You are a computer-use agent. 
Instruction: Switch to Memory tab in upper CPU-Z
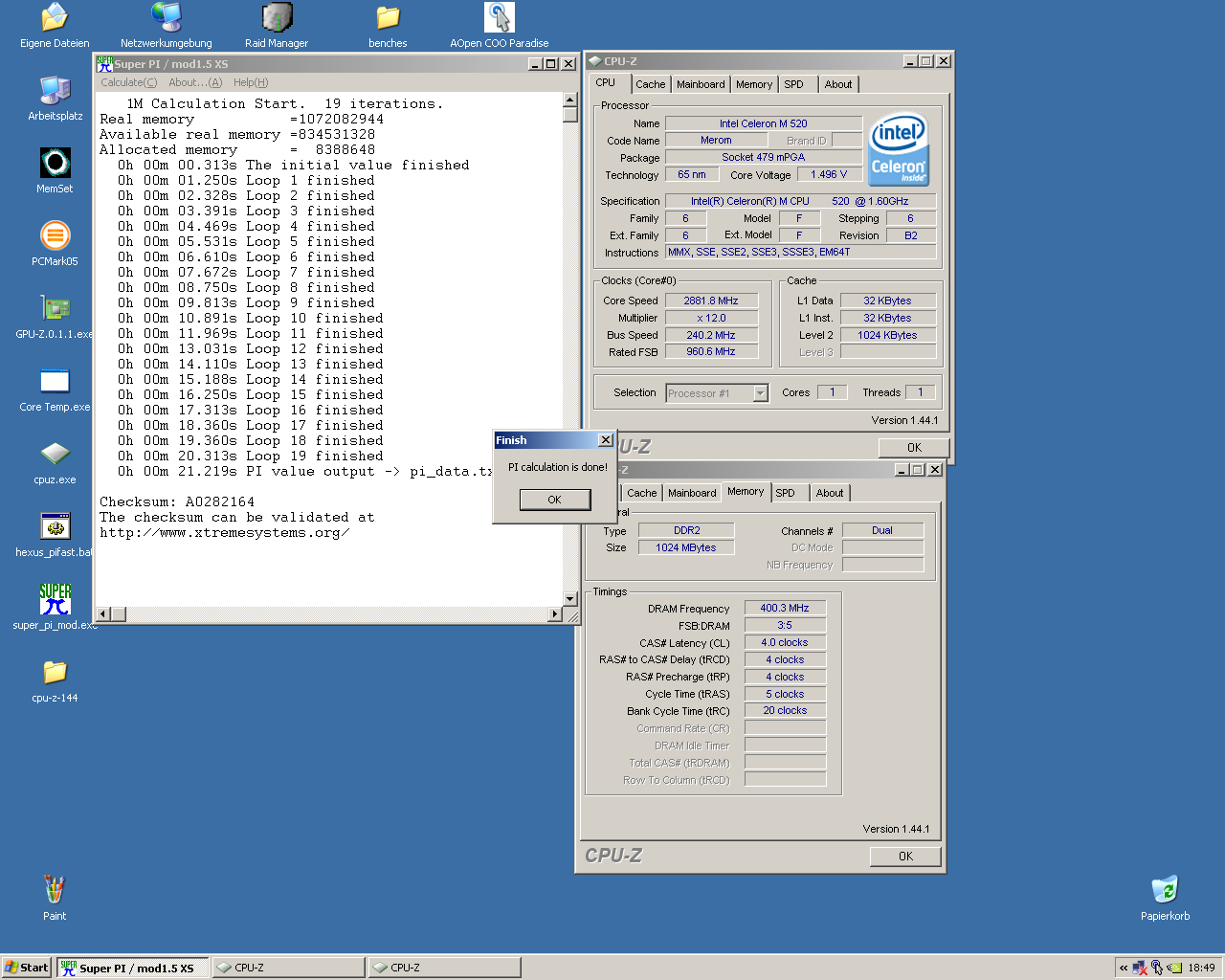point(754,84)
